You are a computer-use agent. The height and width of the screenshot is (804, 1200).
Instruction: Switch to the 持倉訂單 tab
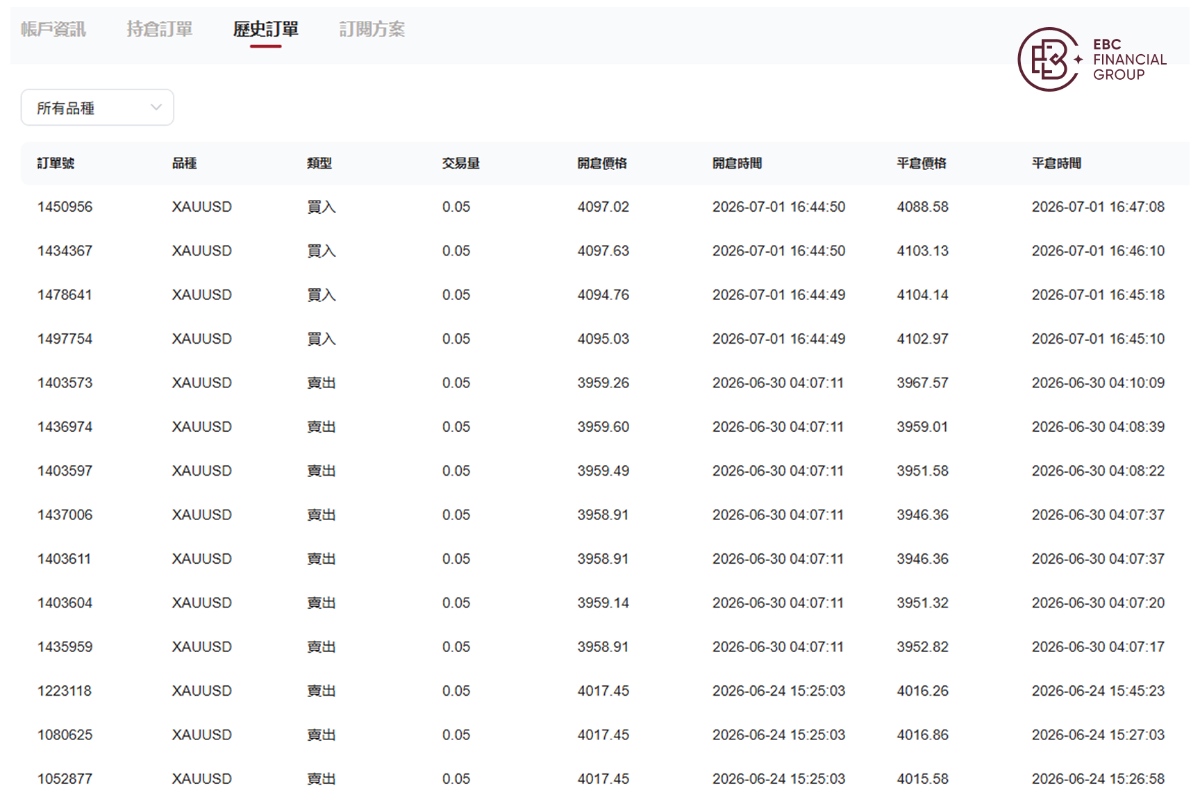click(160, 29)
